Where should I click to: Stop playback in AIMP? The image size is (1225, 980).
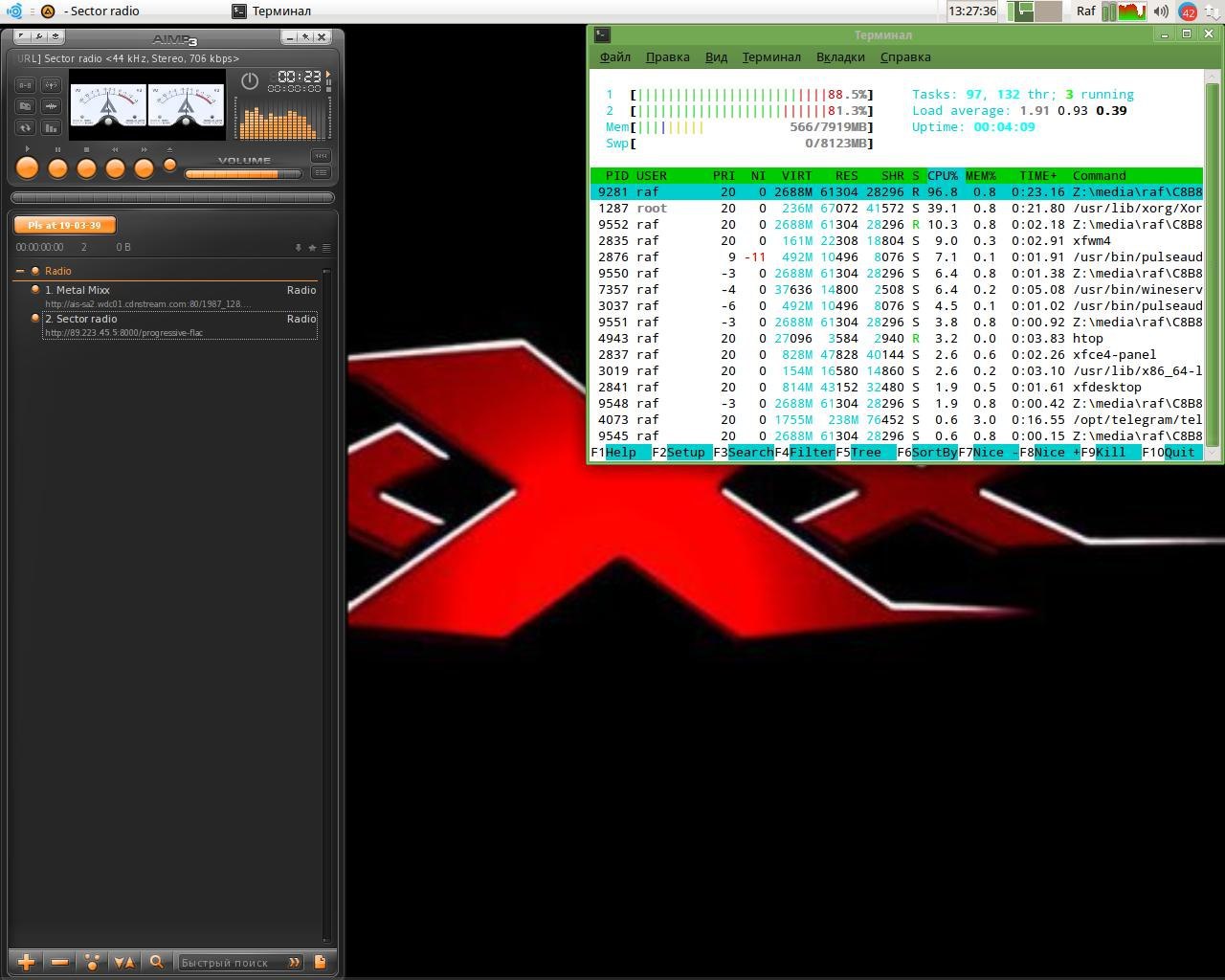click(x=86, y=168)
